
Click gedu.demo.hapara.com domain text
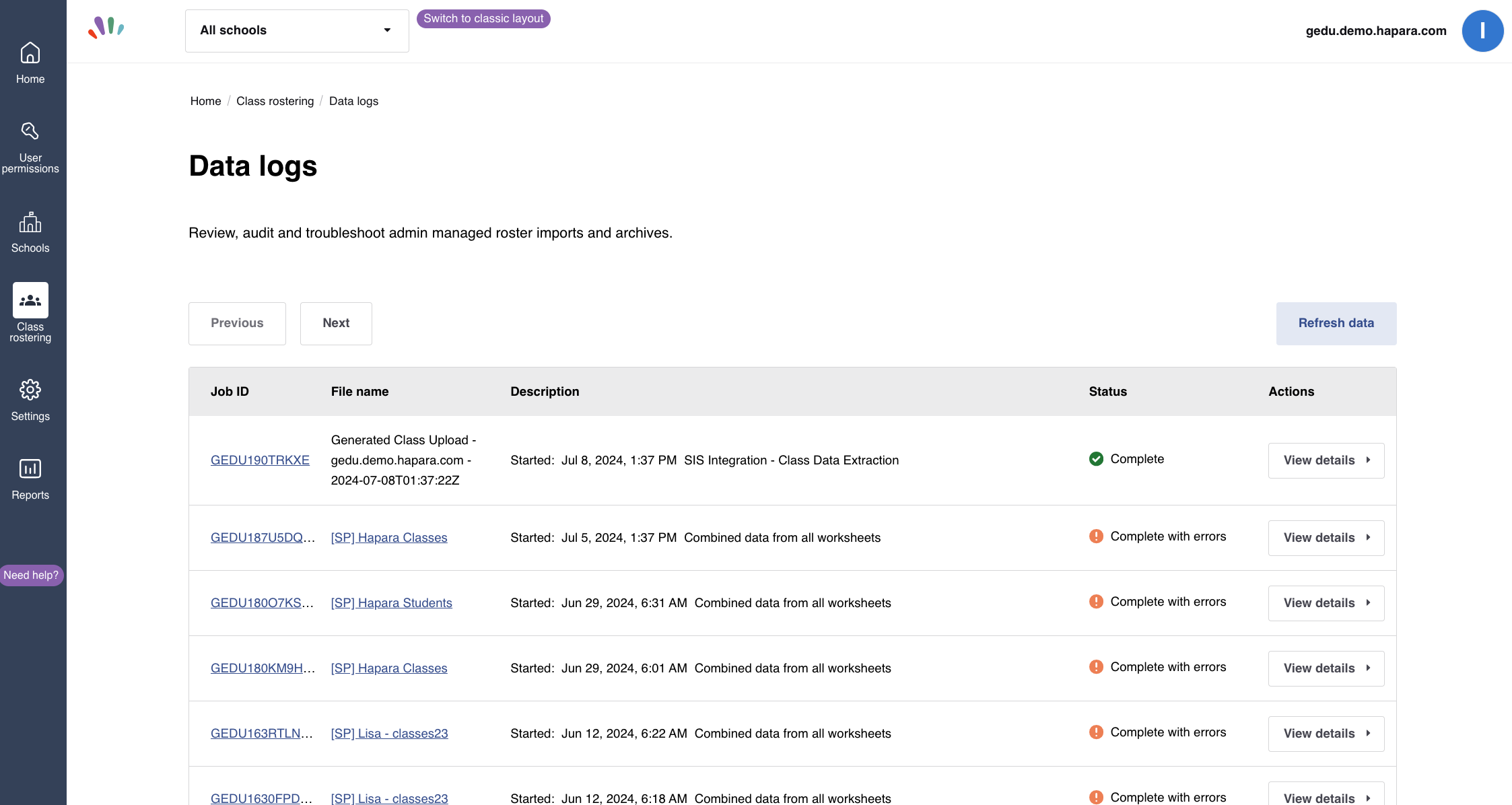1376,31
